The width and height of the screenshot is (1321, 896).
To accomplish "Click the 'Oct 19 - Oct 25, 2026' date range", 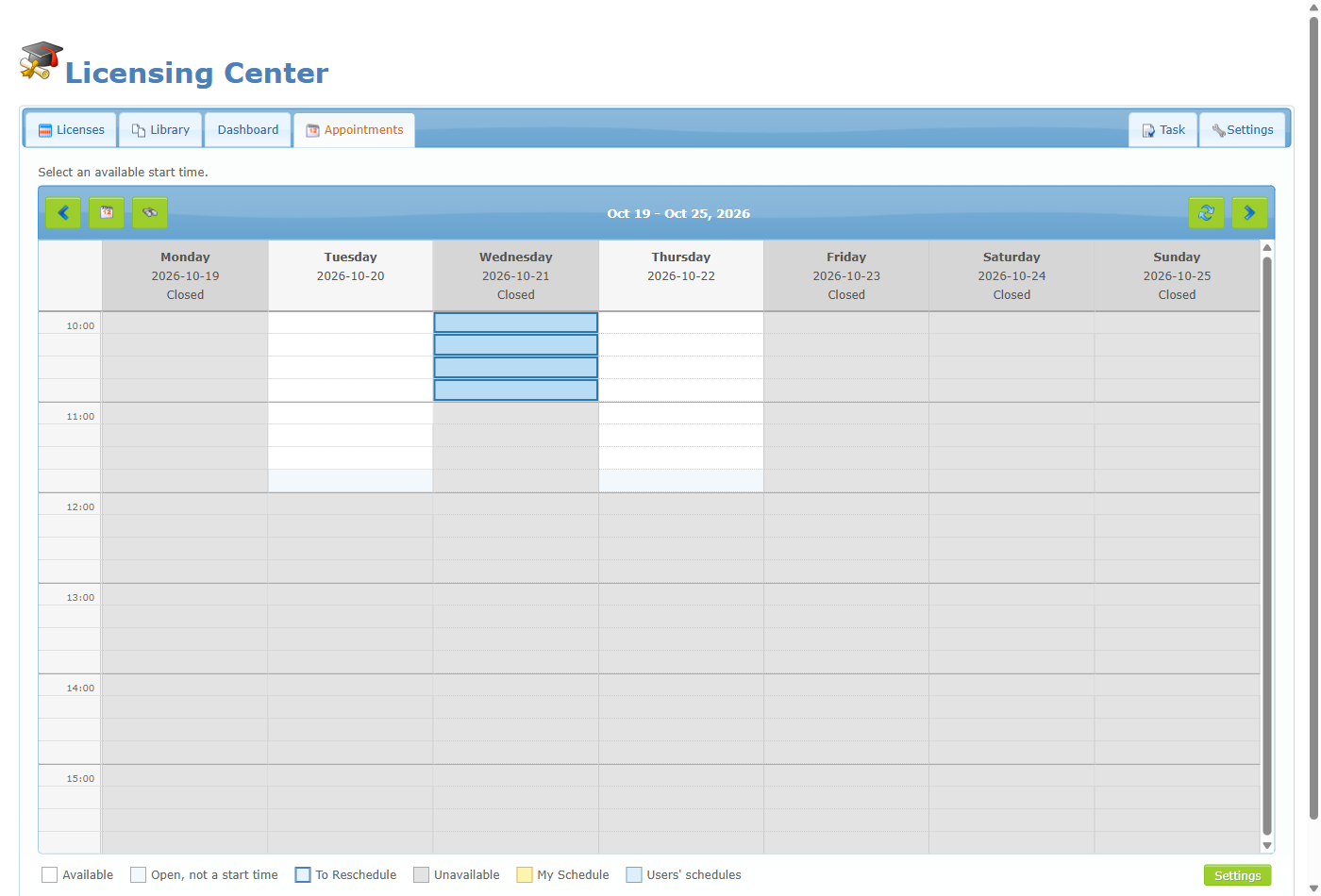I will pyautogui.click(x=678, y=213).
